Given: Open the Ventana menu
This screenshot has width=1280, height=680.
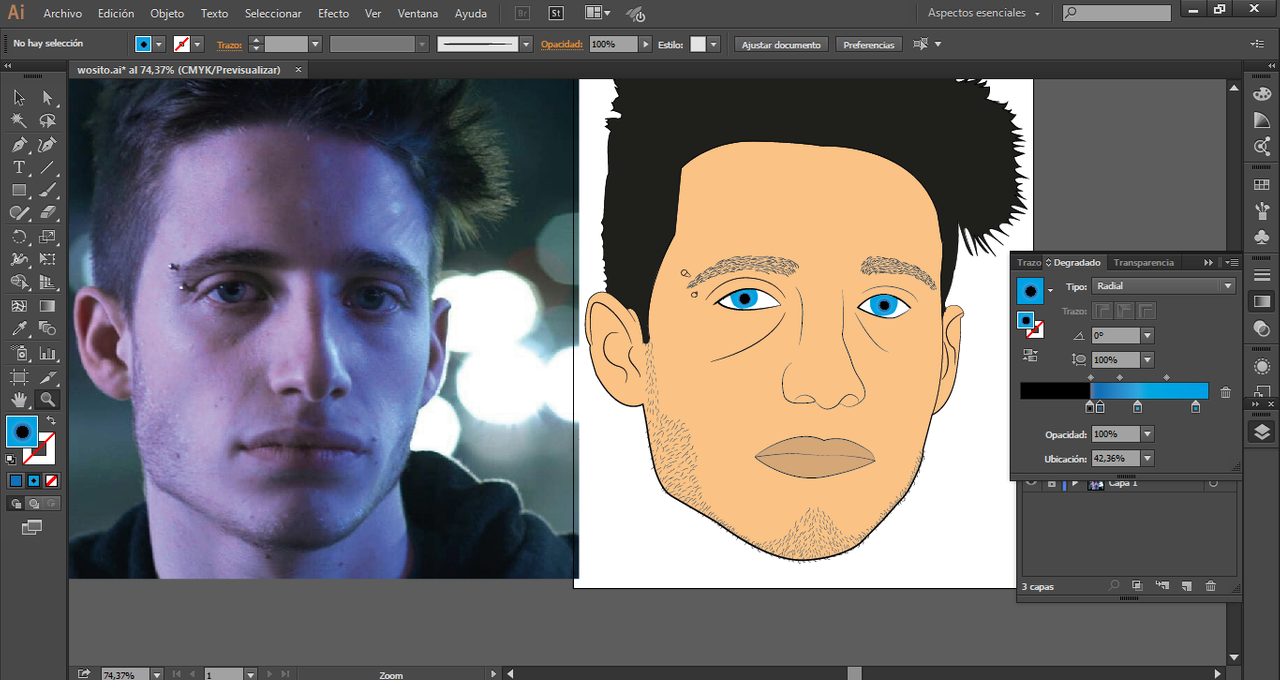Looking at the screenshot, I should coord(418,14).
